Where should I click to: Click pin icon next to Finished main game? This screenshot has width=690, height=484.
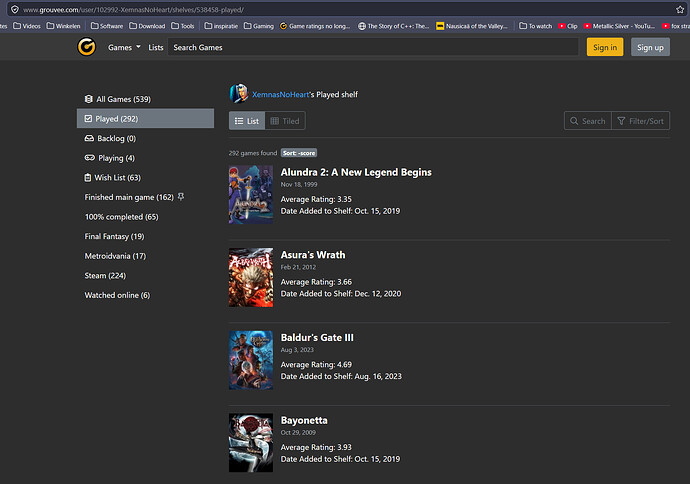pos(181,197)
